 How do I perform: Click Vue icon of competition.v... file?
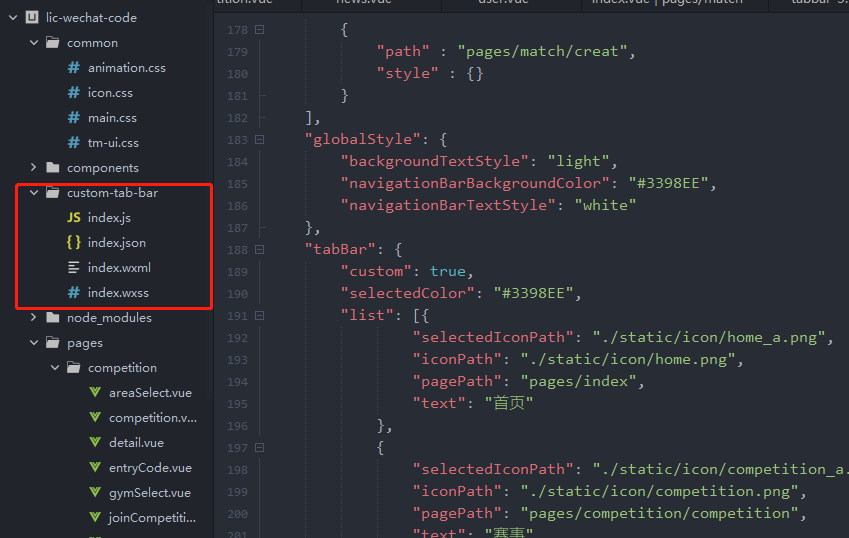point(95,417)
